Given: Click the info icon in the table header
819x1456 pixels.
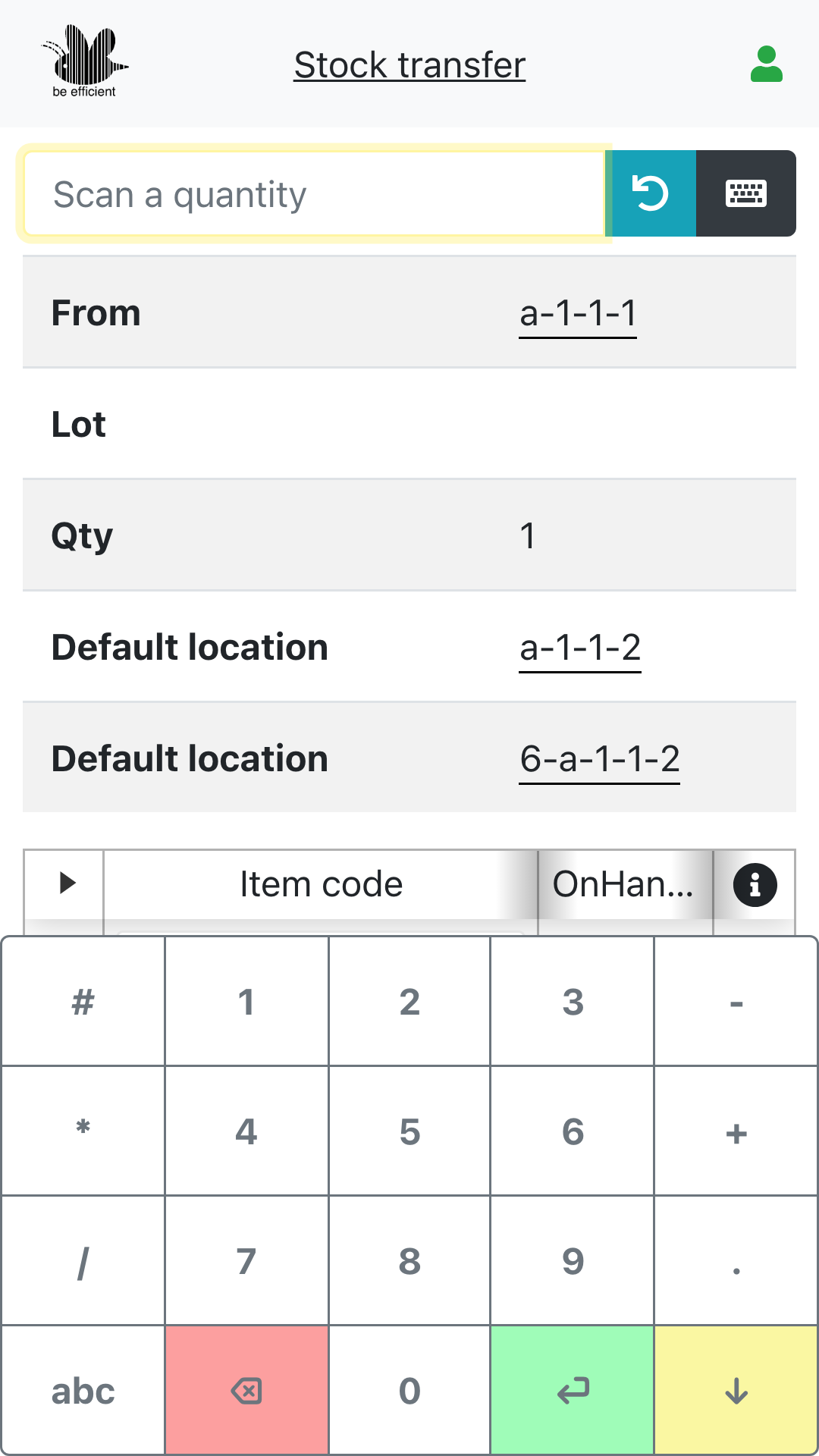Looking at the screenshot, I should (x=755, y=884).
